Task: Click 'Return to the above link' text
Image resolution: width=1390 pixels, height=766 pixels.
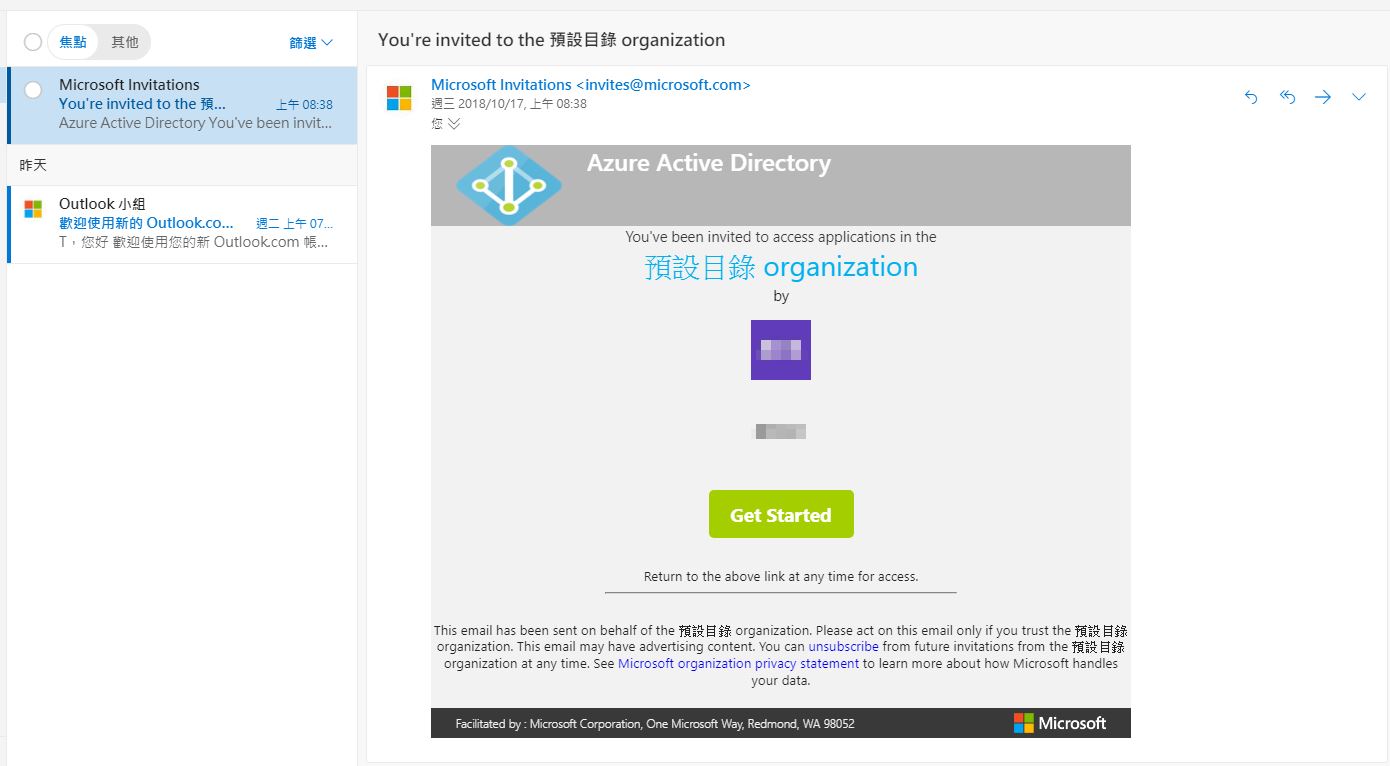Action: click(781, 576)
